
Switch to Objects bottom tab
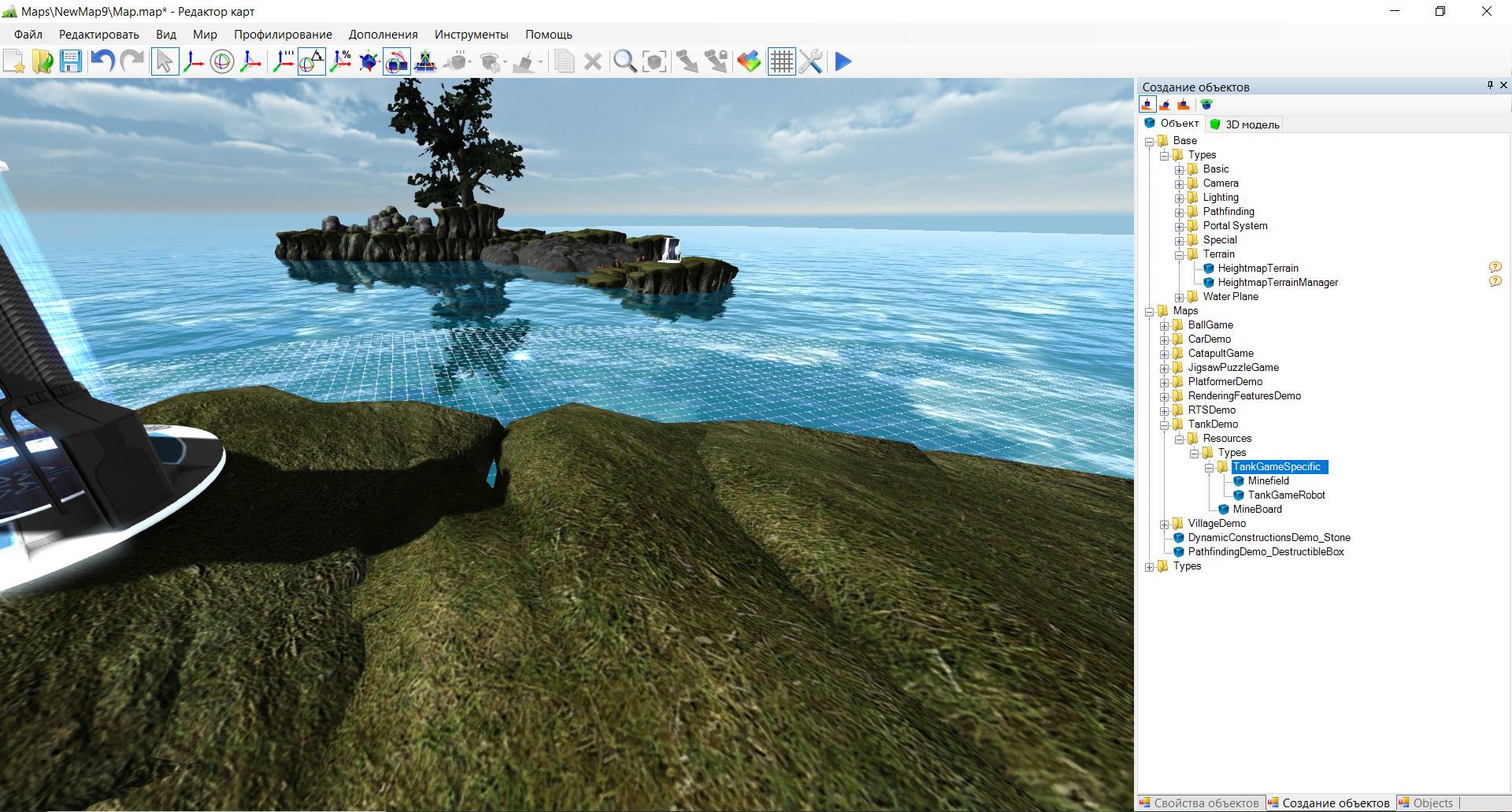tap(1427, 803)
